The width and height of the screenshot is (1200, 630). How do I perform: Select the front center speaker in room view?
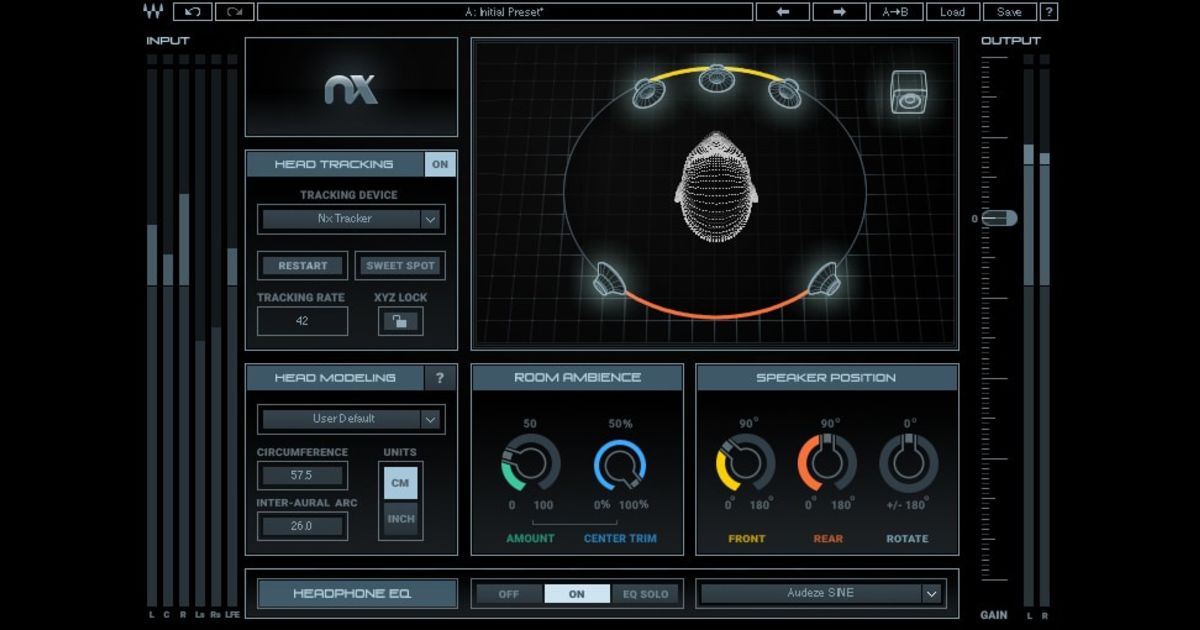[716, 77]
